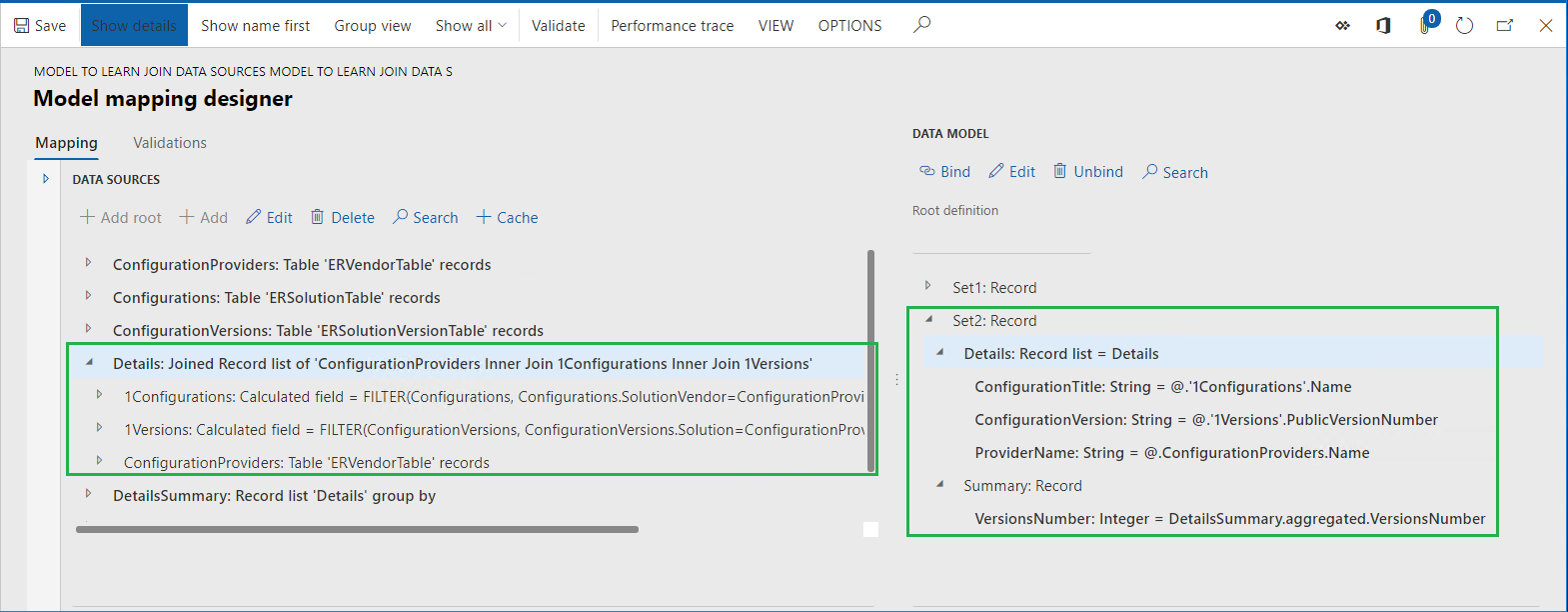
Task: Click Edit pencil in Data sources toolbar
Action: pyautogui.click(x=269, y=217)
